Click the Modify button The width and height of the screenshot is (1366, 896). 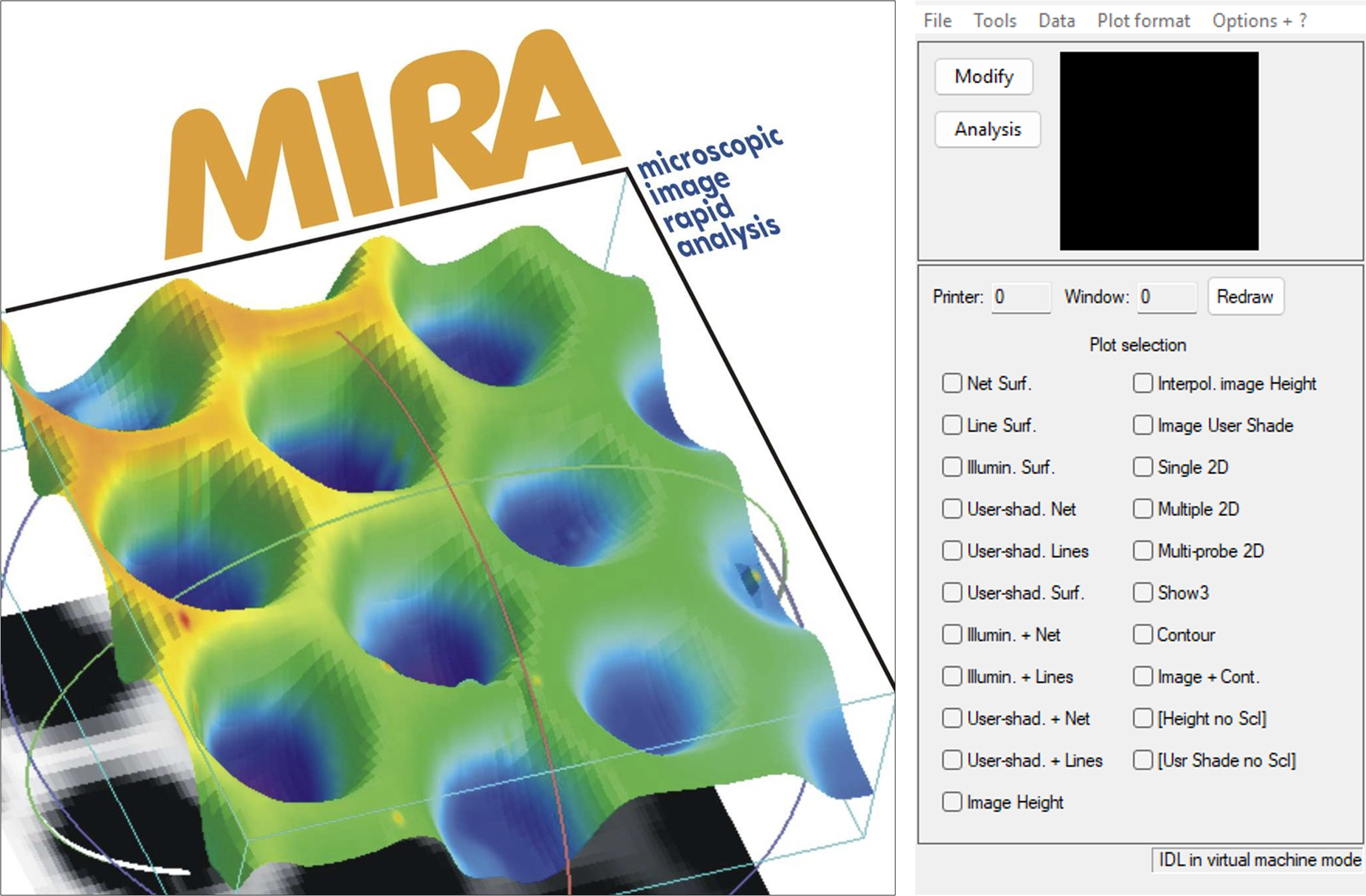(x=984, y=76)
